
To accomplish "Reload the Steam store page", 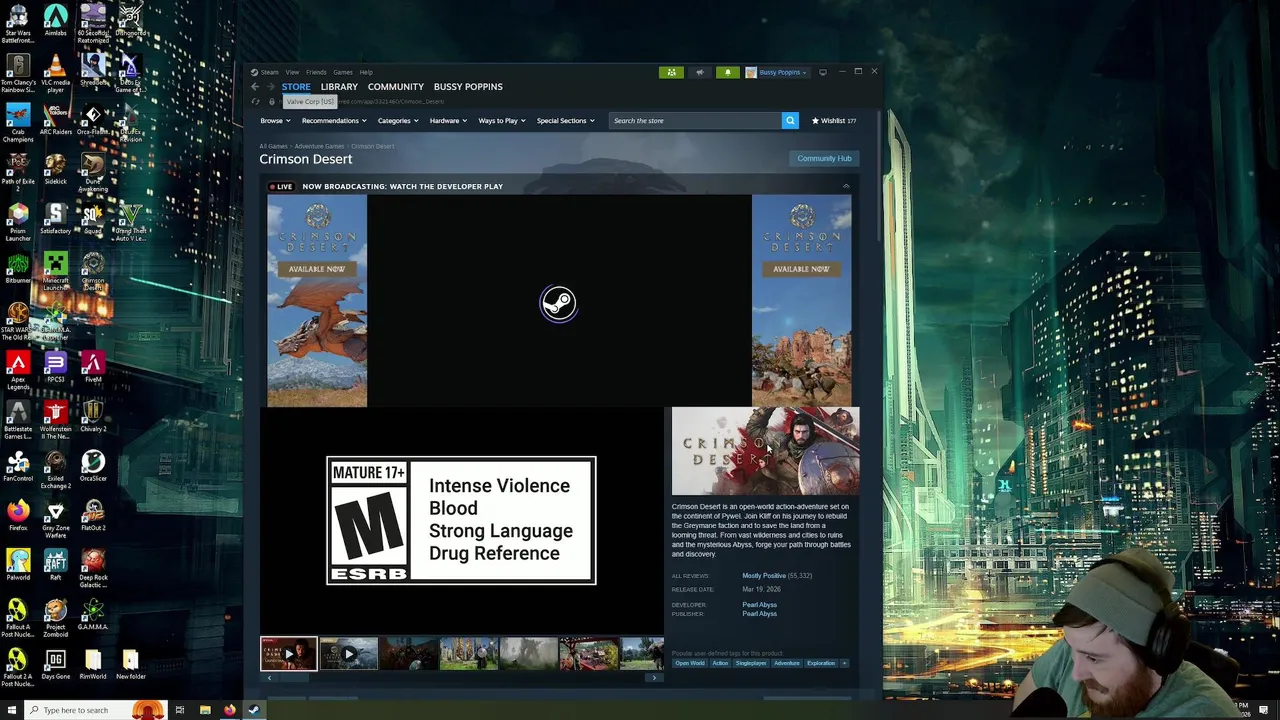I will pyautogui.click(x=256, y=102).
